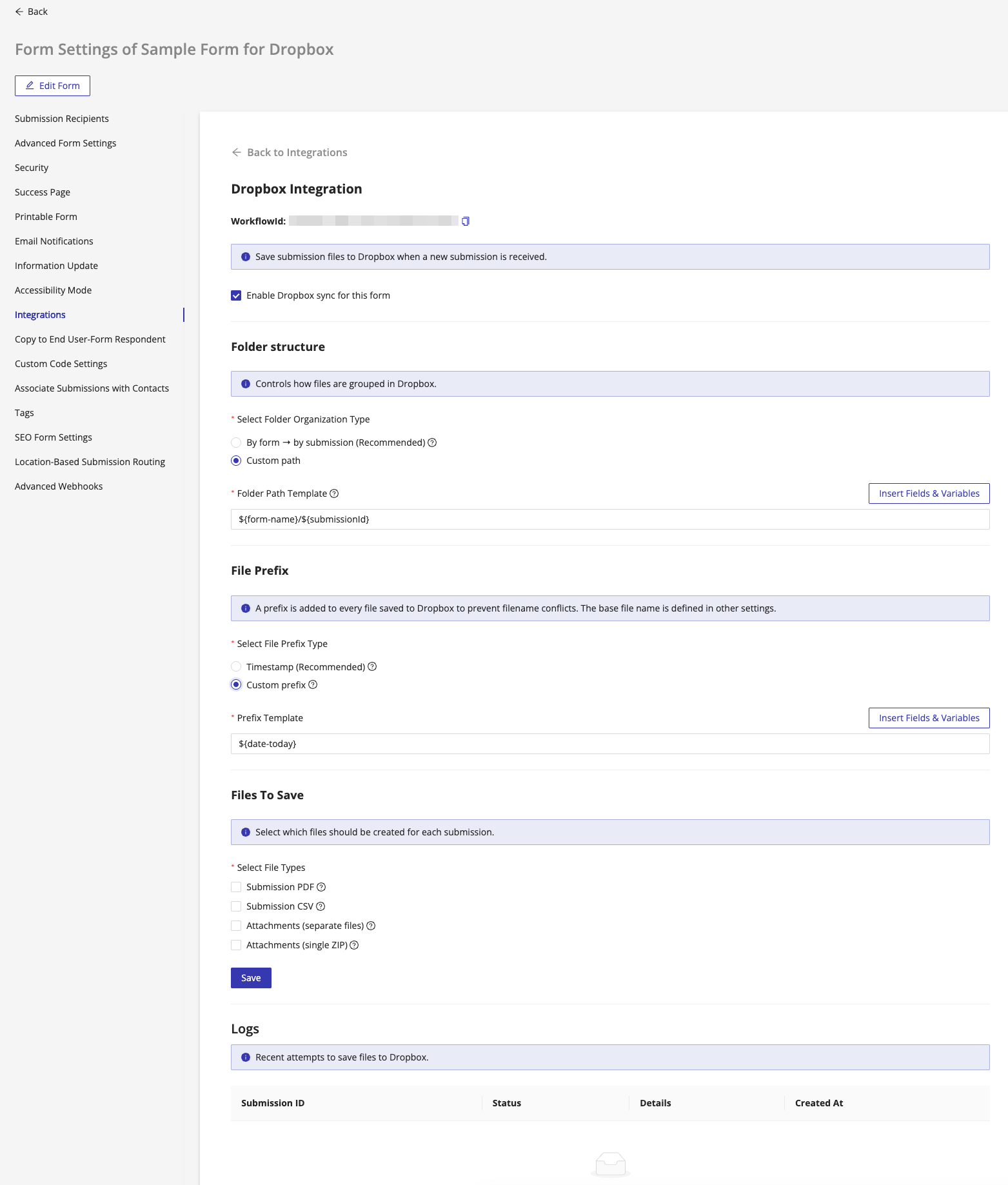
Task: Select the Custom prefix radio button
Action: pyautogui.click(x=236, y=685)
